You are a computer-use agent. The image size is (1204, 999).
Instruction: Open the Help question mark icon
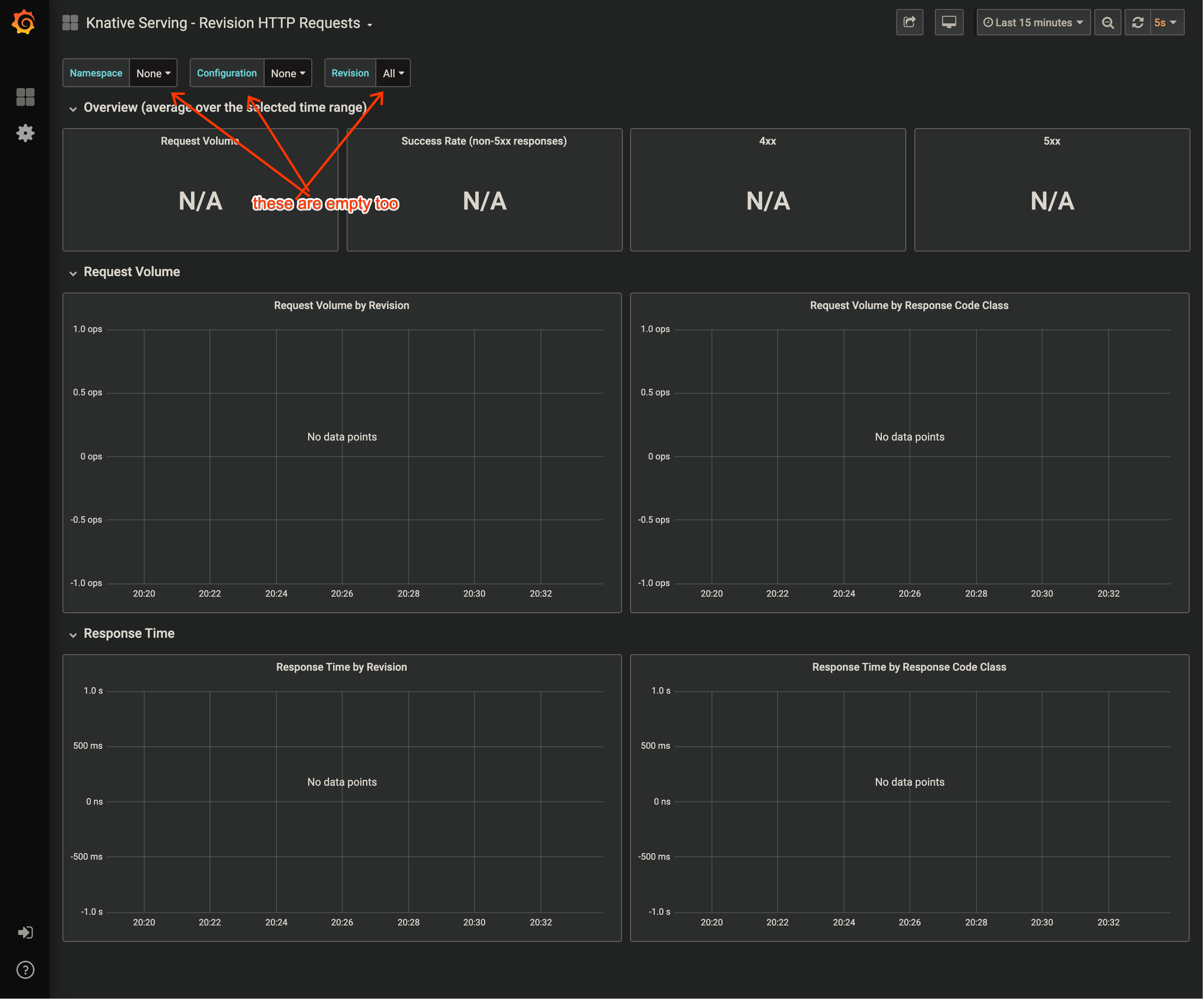click(25, 970)
